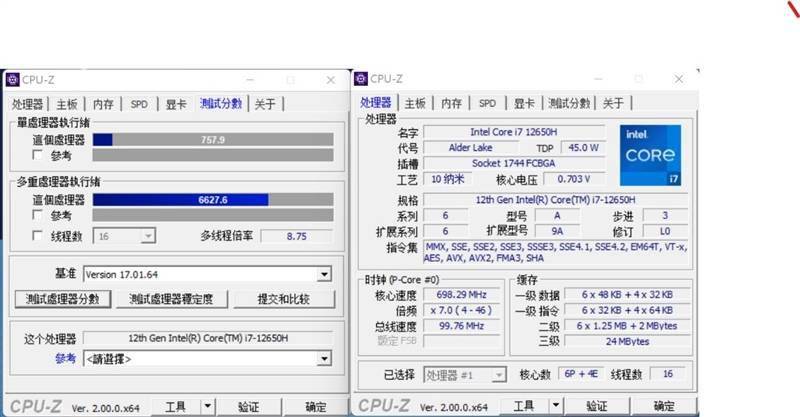The height and width of the screenshot is (417, 800).
Task: Open the 关于 tab in the right window
Action: tap(613, 103)
